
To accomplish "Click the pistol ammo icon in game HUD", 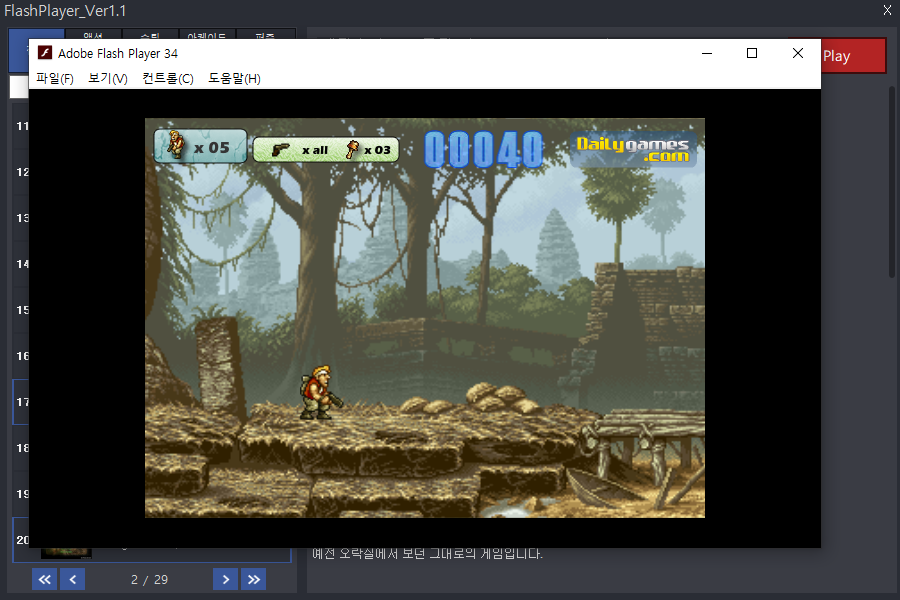I will [281, 150].
